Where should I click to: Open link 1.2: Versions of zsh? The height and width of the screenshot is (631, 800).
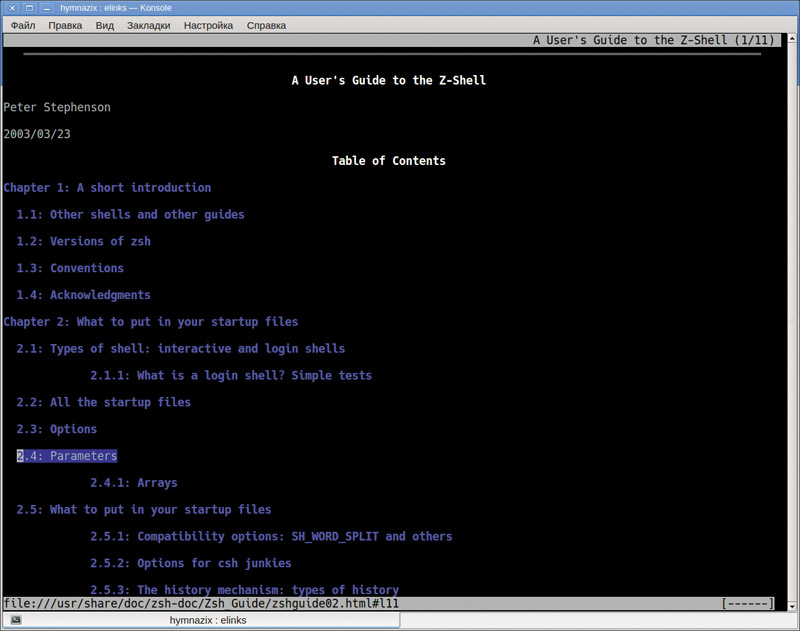click(x=83, y=241)
